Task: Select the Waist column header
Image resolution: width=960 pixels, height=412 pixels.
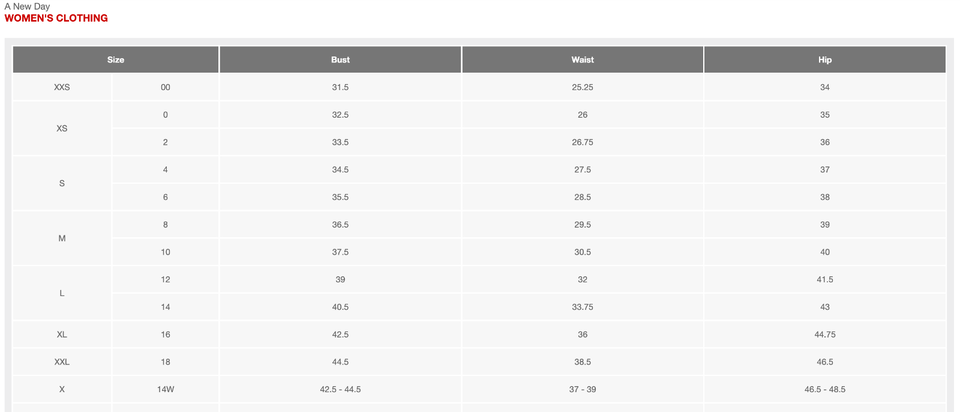Action: pyautogui.click(x=582, y=60)
